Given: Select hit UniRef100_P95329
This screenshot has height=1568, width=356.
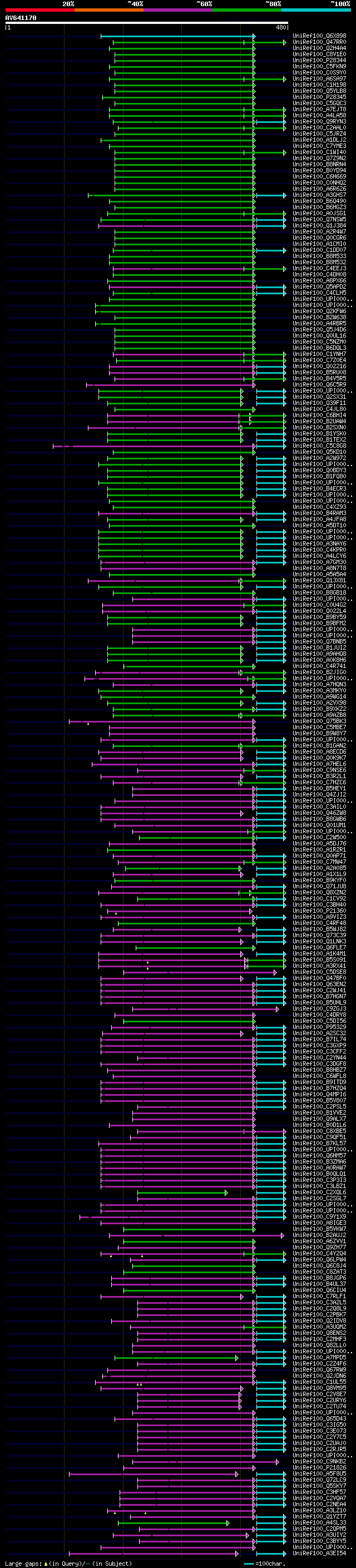Looking at the screenshot, I should point(319,1027).
